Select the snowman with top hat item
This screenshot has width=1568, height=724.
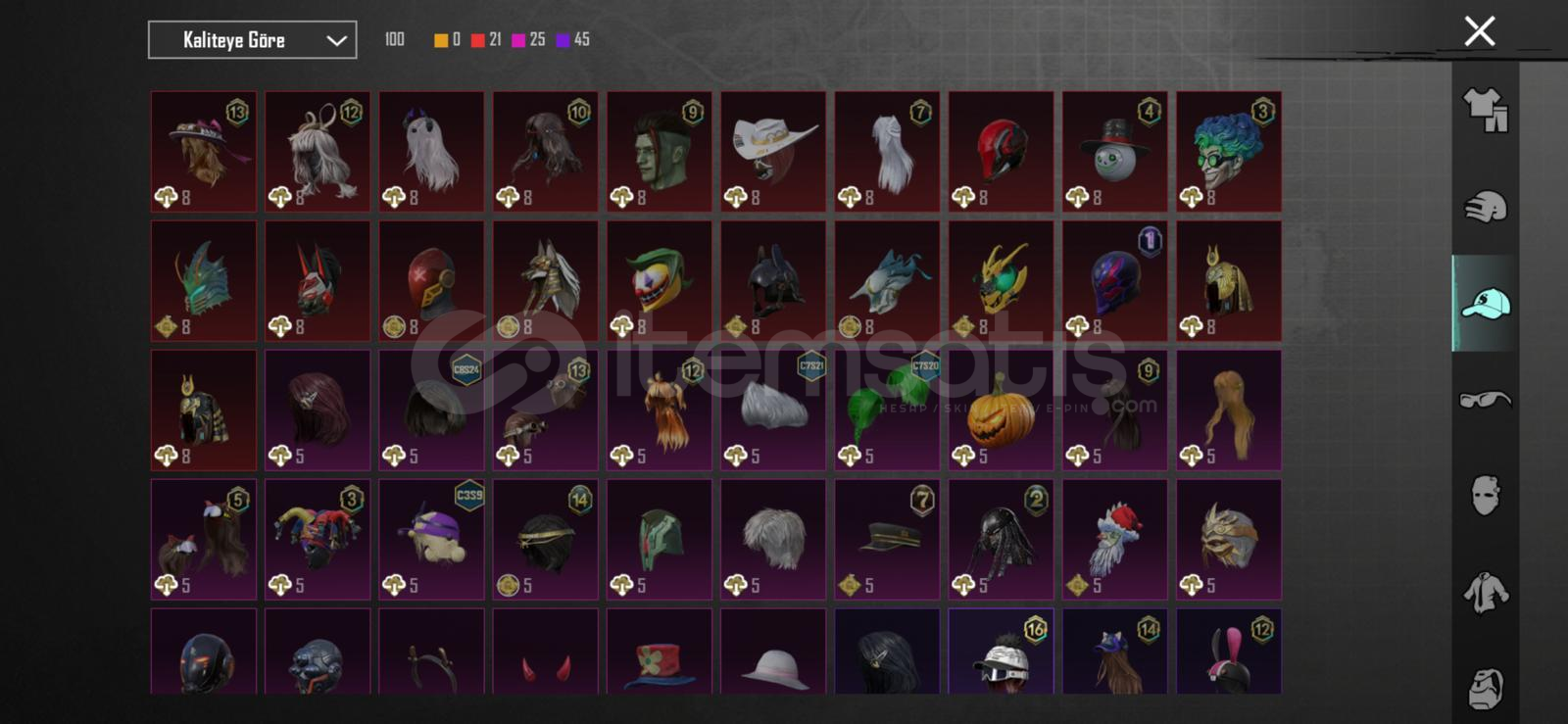pyautogui.click(x=1114, y=152)
